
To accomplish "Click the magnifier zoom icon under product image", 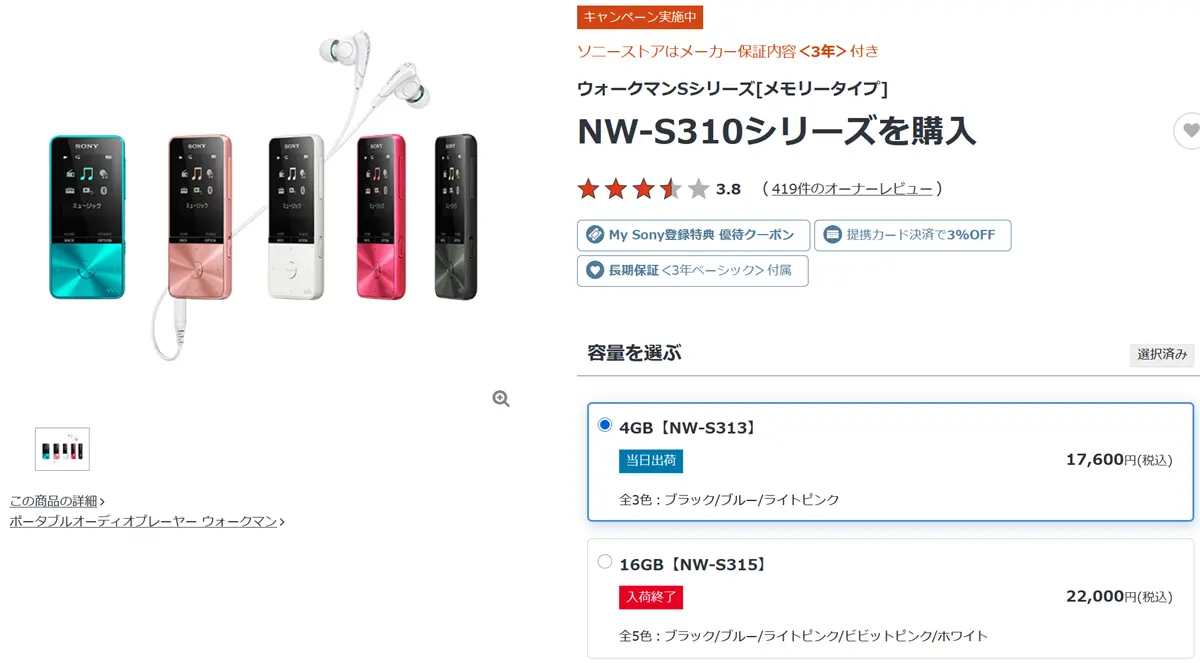I will click(501, 399).
